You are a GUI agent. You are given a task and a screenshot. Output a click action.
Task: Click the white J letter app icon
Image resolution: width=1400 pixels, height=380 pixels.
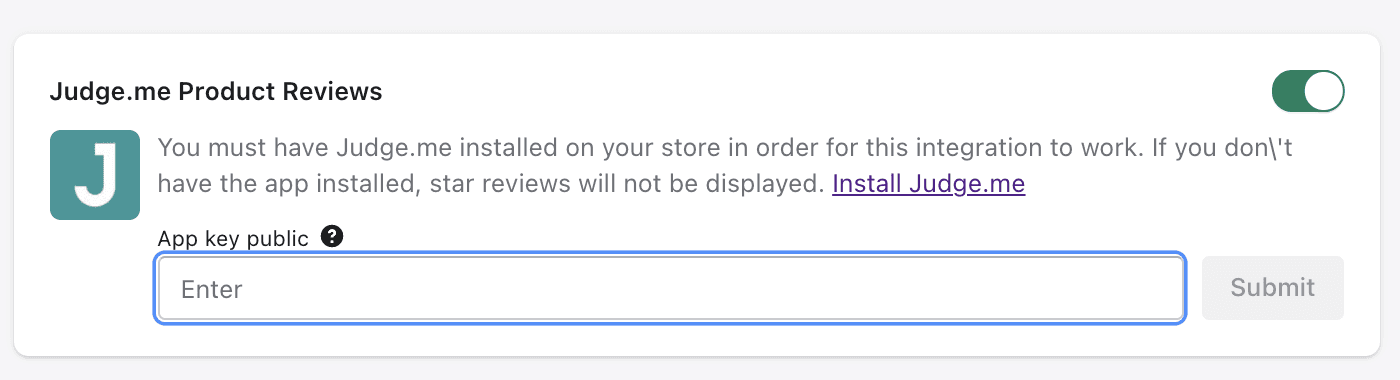pyautogui.click(x=95, y=175)
